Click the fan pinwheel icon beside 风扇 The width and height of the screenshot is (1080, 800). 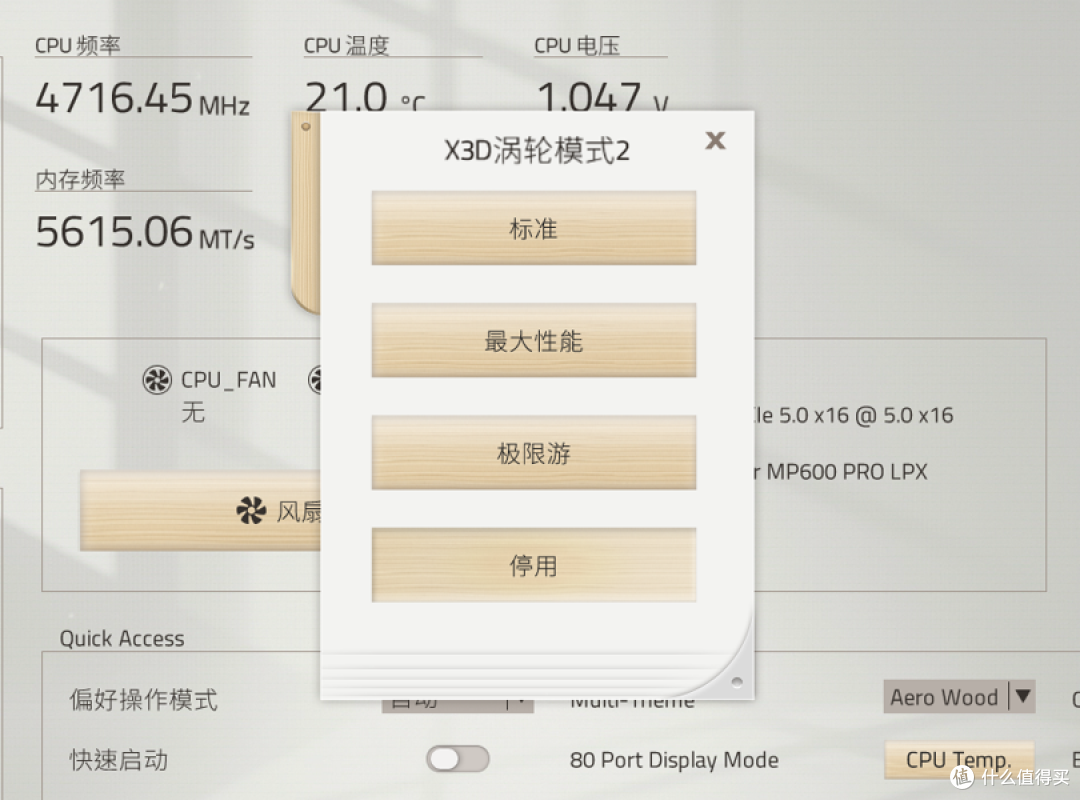(x=251, y=511)
